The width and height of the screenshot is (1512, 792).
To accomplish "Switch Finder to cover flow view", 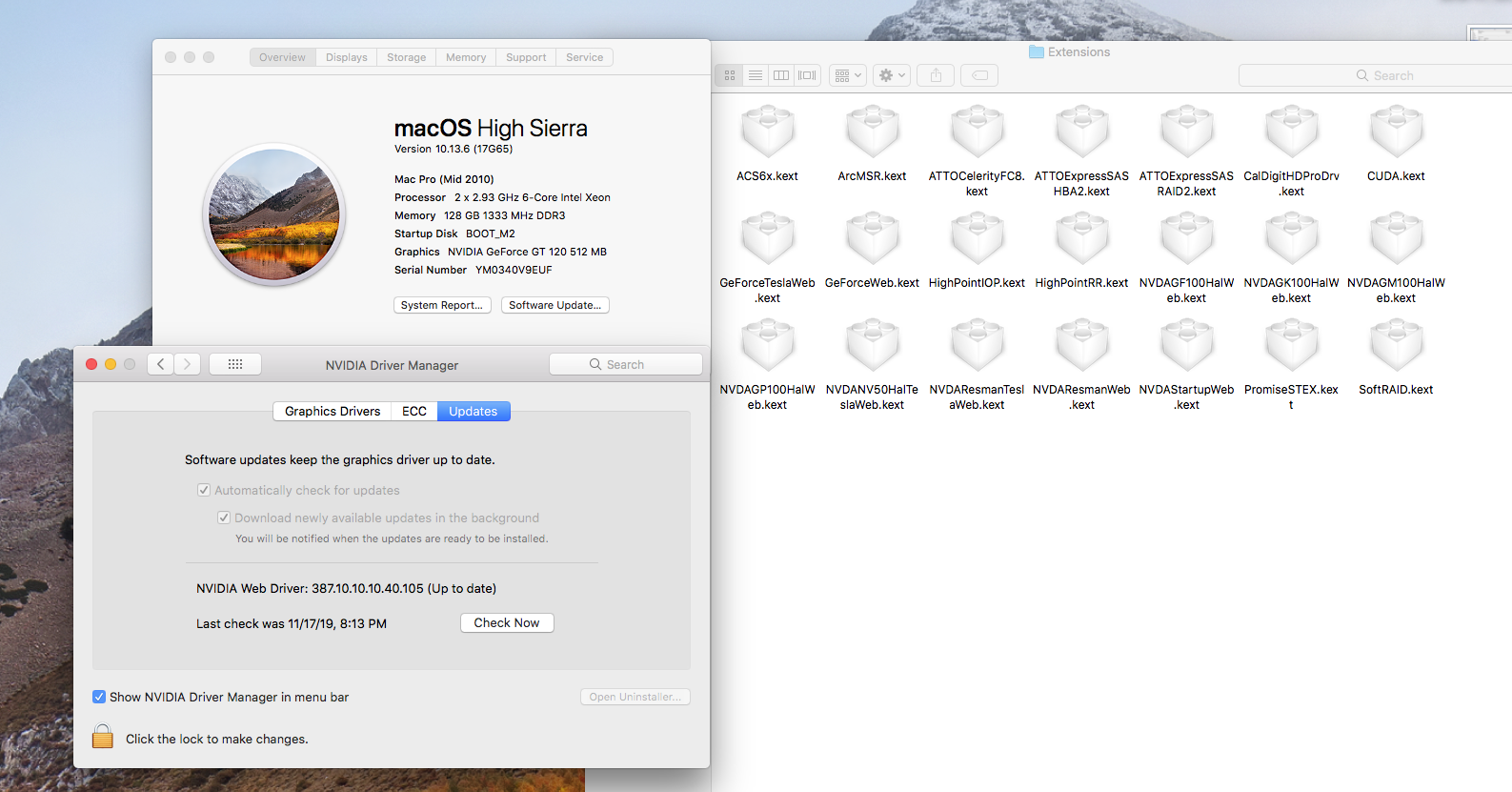I will (x=808, y=75).
